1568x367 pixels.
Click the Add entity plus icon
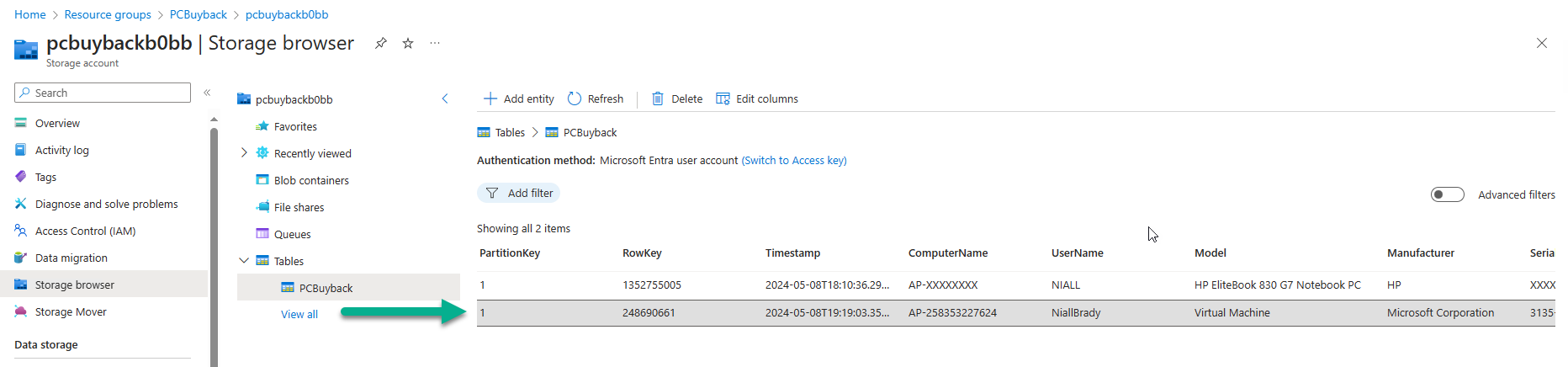[490, 98]
